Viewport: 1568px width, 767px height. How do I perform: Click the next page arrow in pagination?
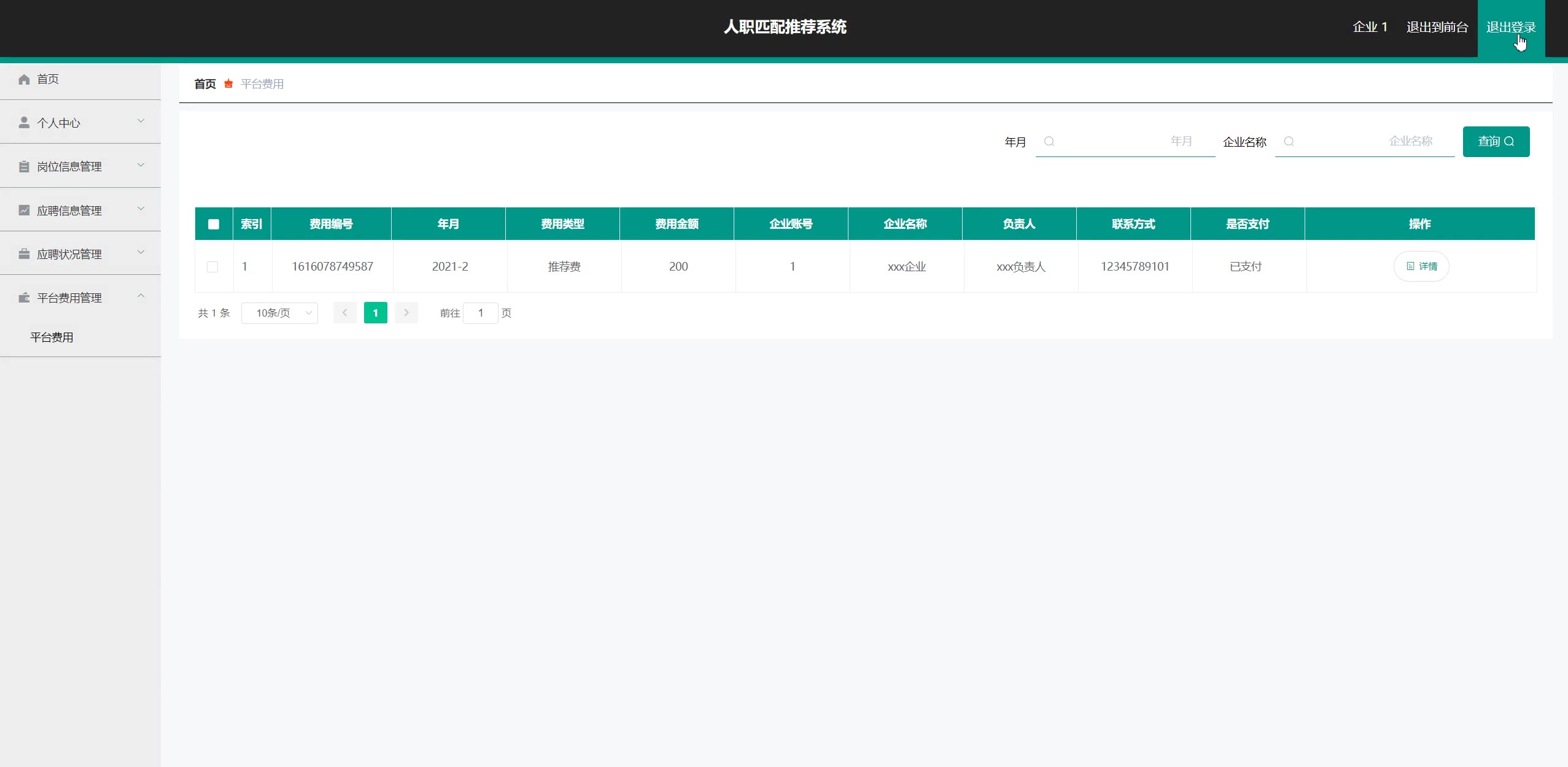[406, 313]
